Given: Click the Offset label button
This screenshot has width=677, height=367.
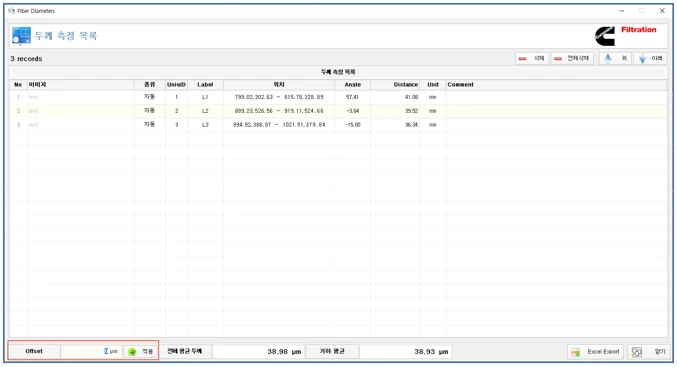Looking at the screenshot, I should 34,351.
